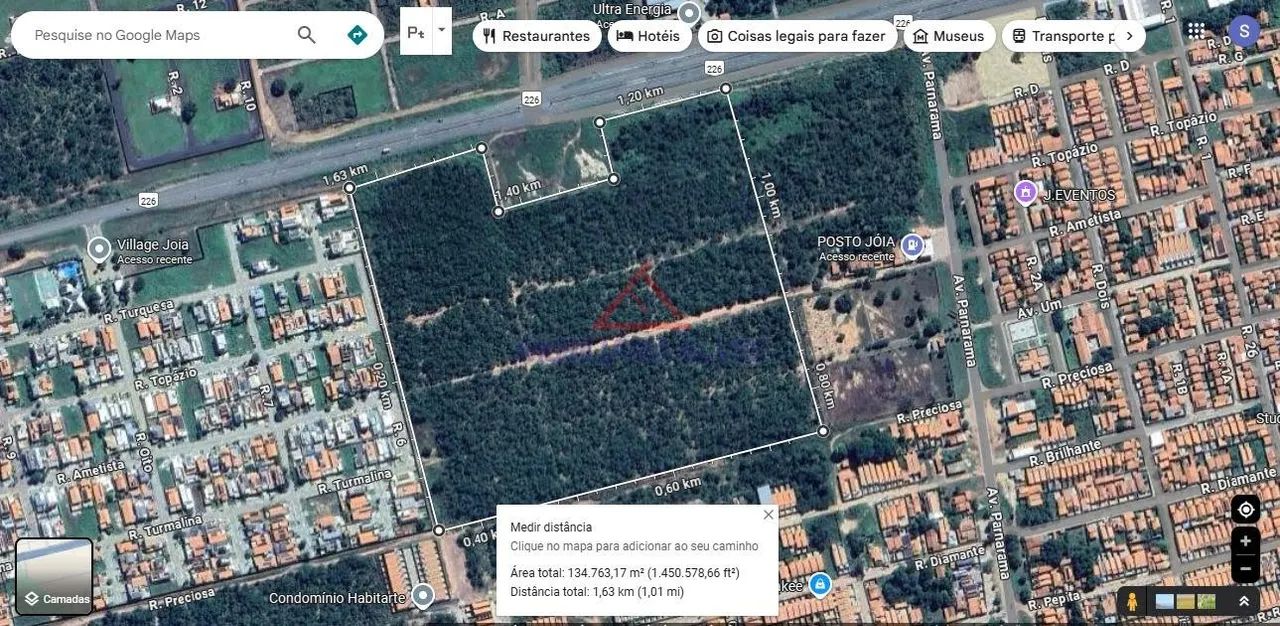Image resolution: width=1280 pixels, height=626 pixels.
Task: Select the Street View pegman
Action: 1132,601
